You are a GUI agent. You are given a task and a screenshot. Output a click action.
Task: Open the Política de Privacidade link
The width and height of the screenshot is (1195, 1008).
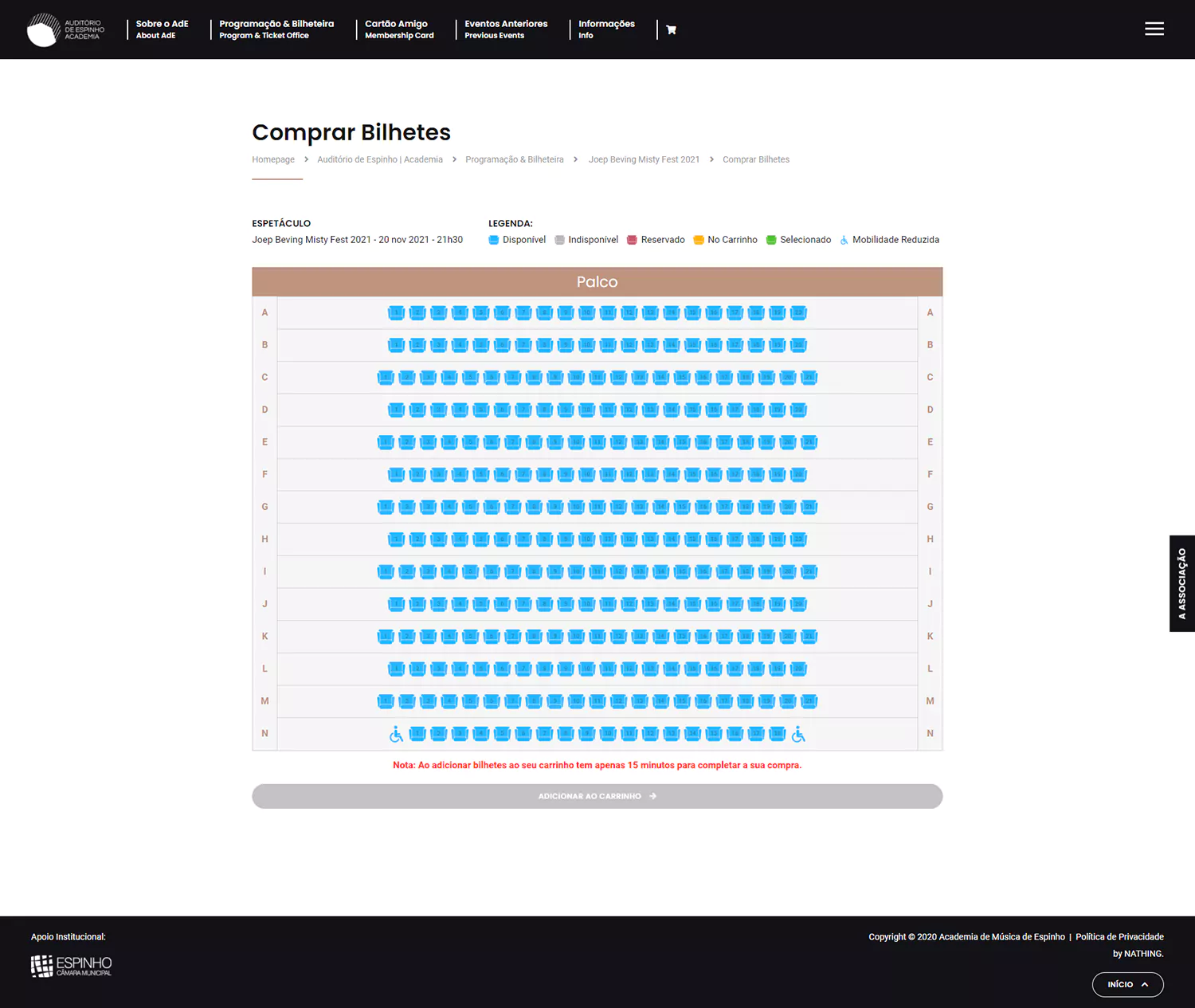1119,936
